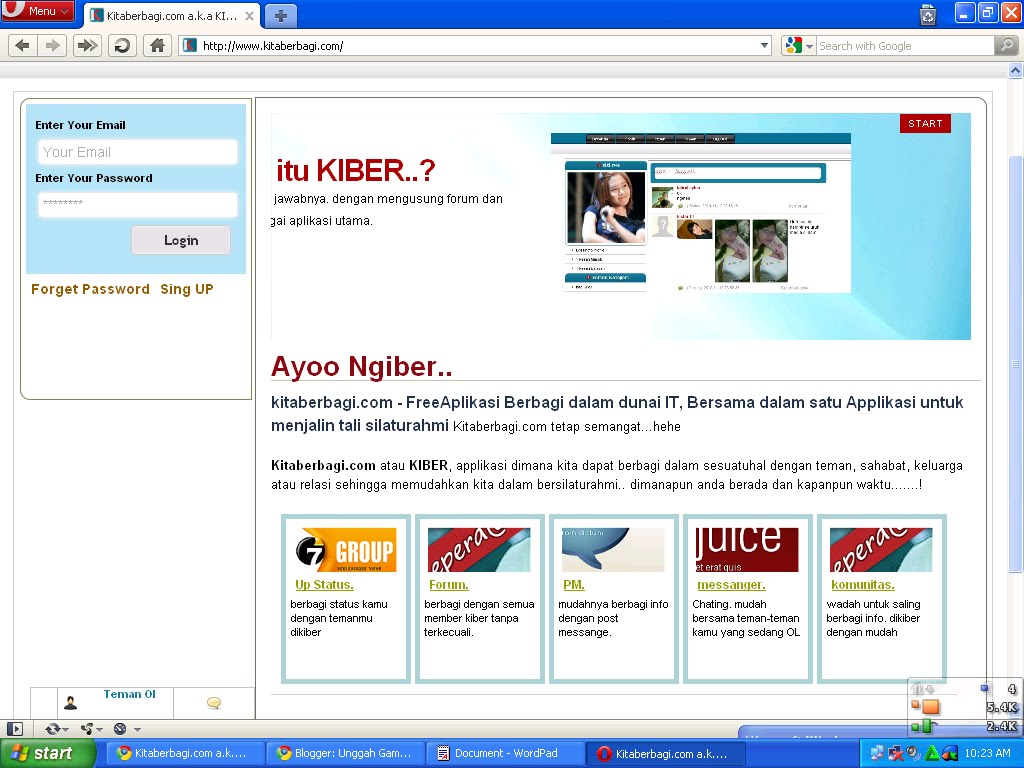Click the Fast Forward button

(x=87, y=45)
